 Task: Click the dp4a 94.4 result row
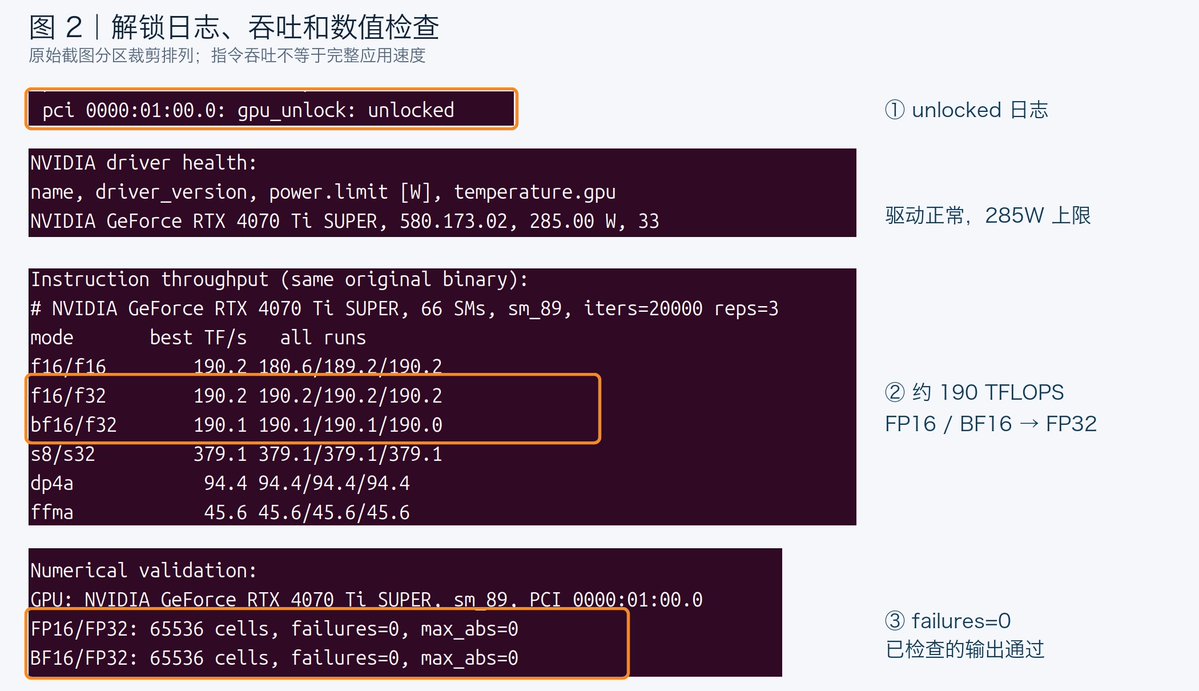click(x=220, y=483)
